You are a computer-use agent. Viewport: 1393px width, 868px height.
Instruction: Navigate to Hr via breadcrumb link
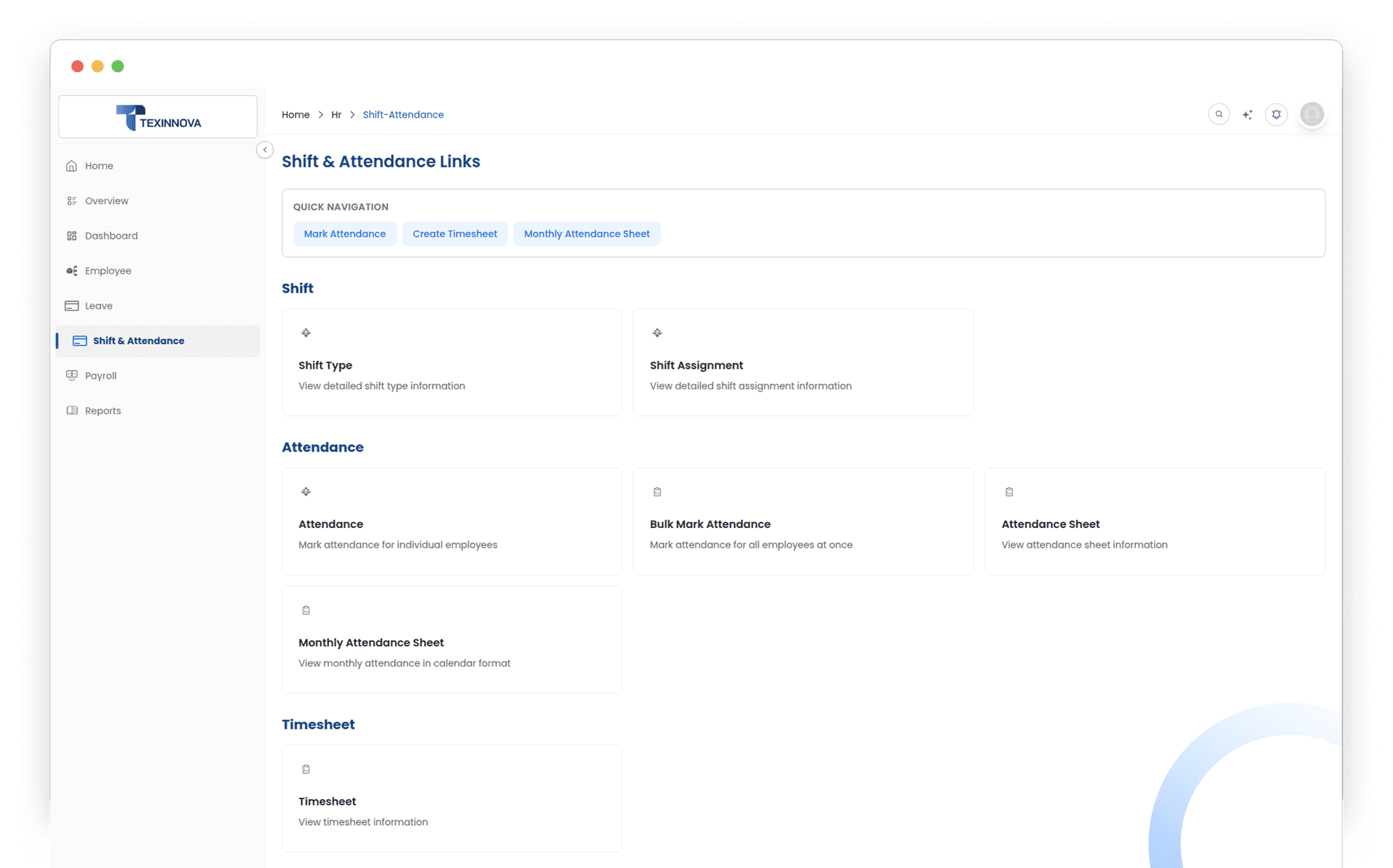336,114
